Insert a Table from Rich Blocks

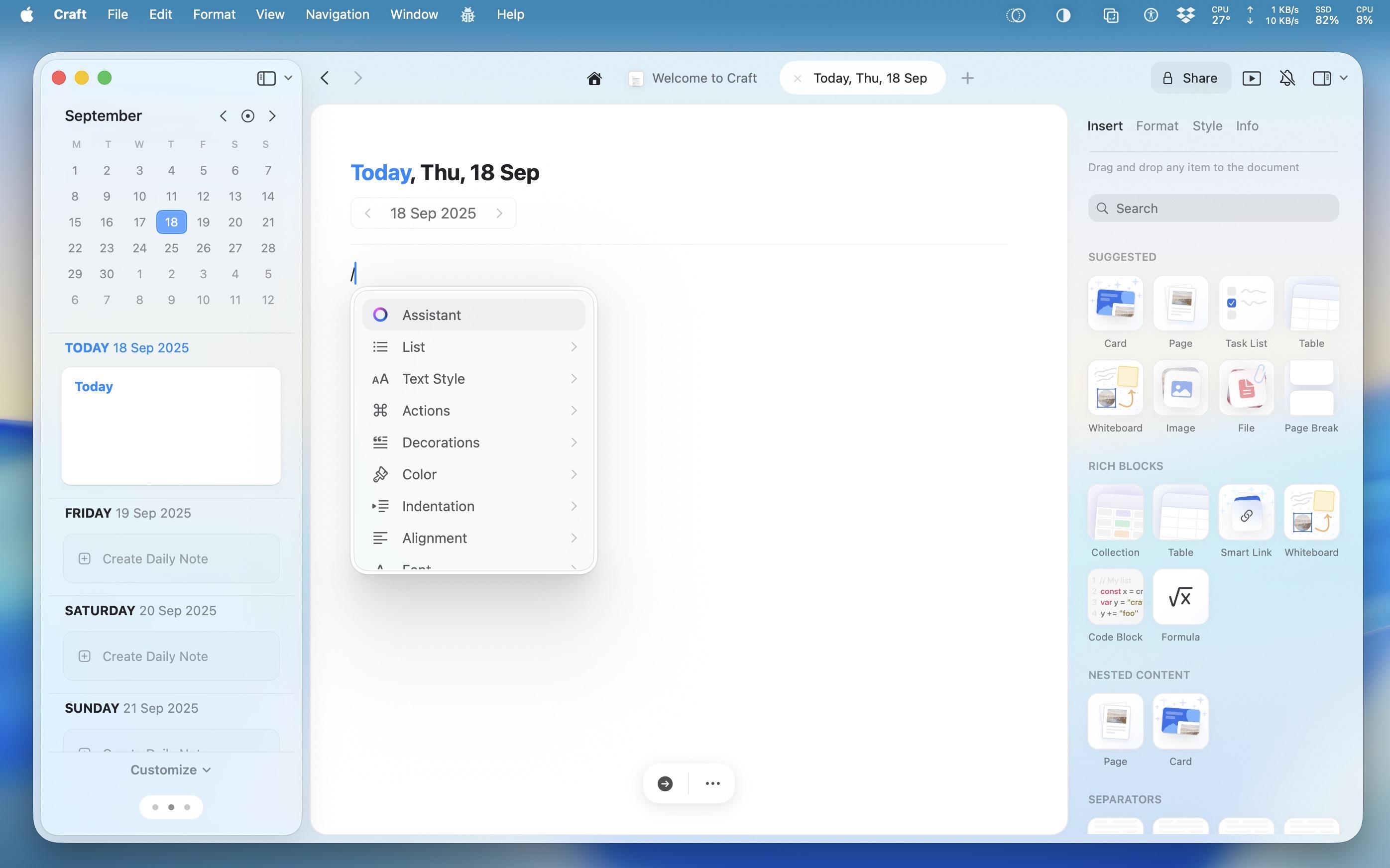(x=1180, y=512)
